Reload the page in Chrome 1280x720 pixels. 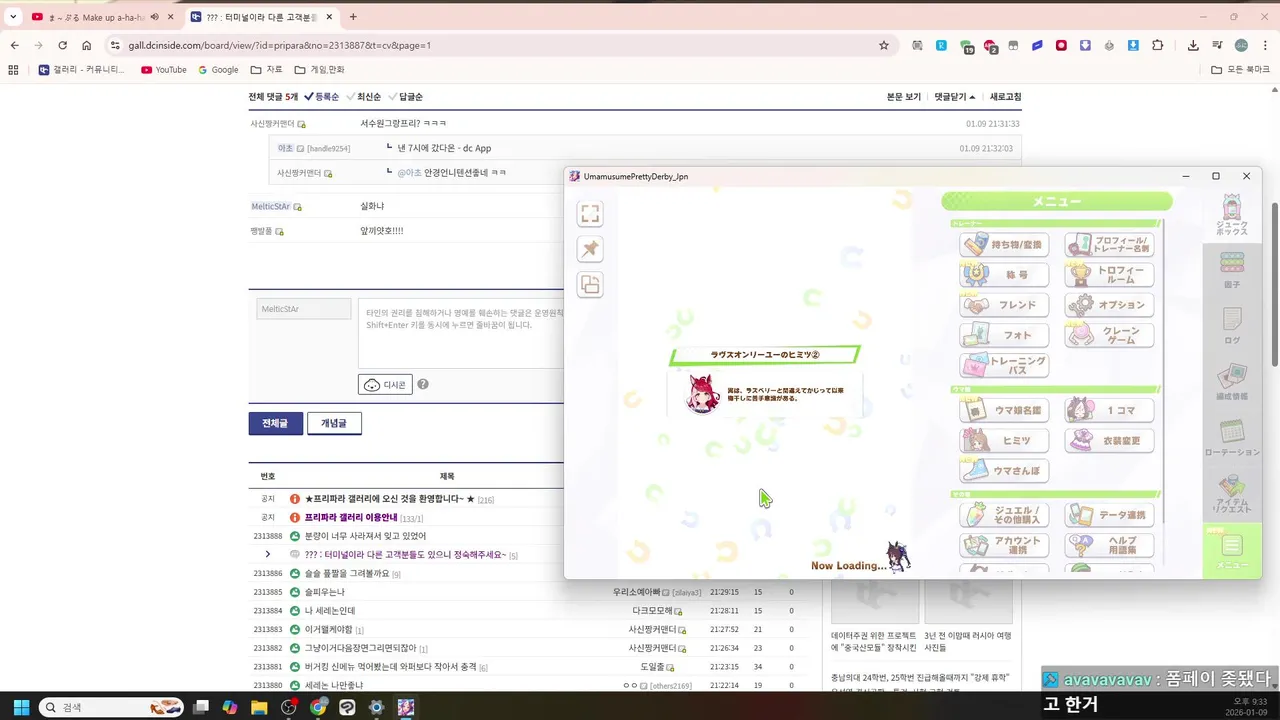point(62,45)
